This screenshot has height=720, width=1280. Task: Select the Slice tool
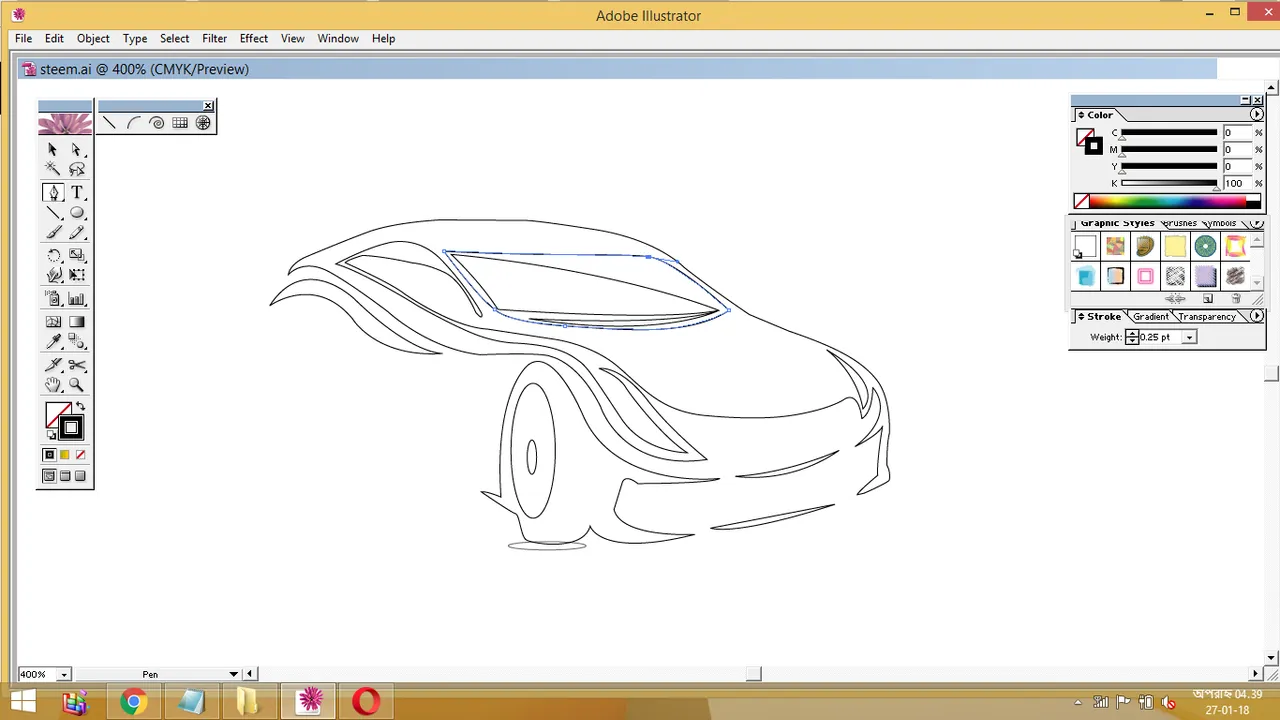click(x=53, y=364)
